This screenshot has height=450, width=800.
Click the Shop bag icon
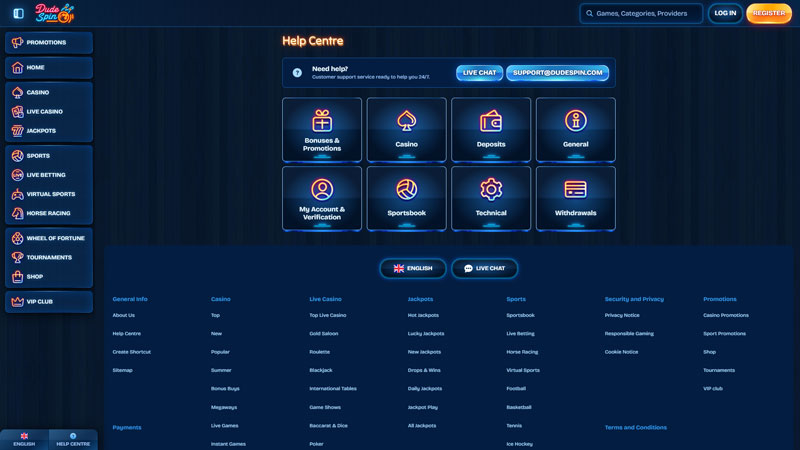(17, 277)
